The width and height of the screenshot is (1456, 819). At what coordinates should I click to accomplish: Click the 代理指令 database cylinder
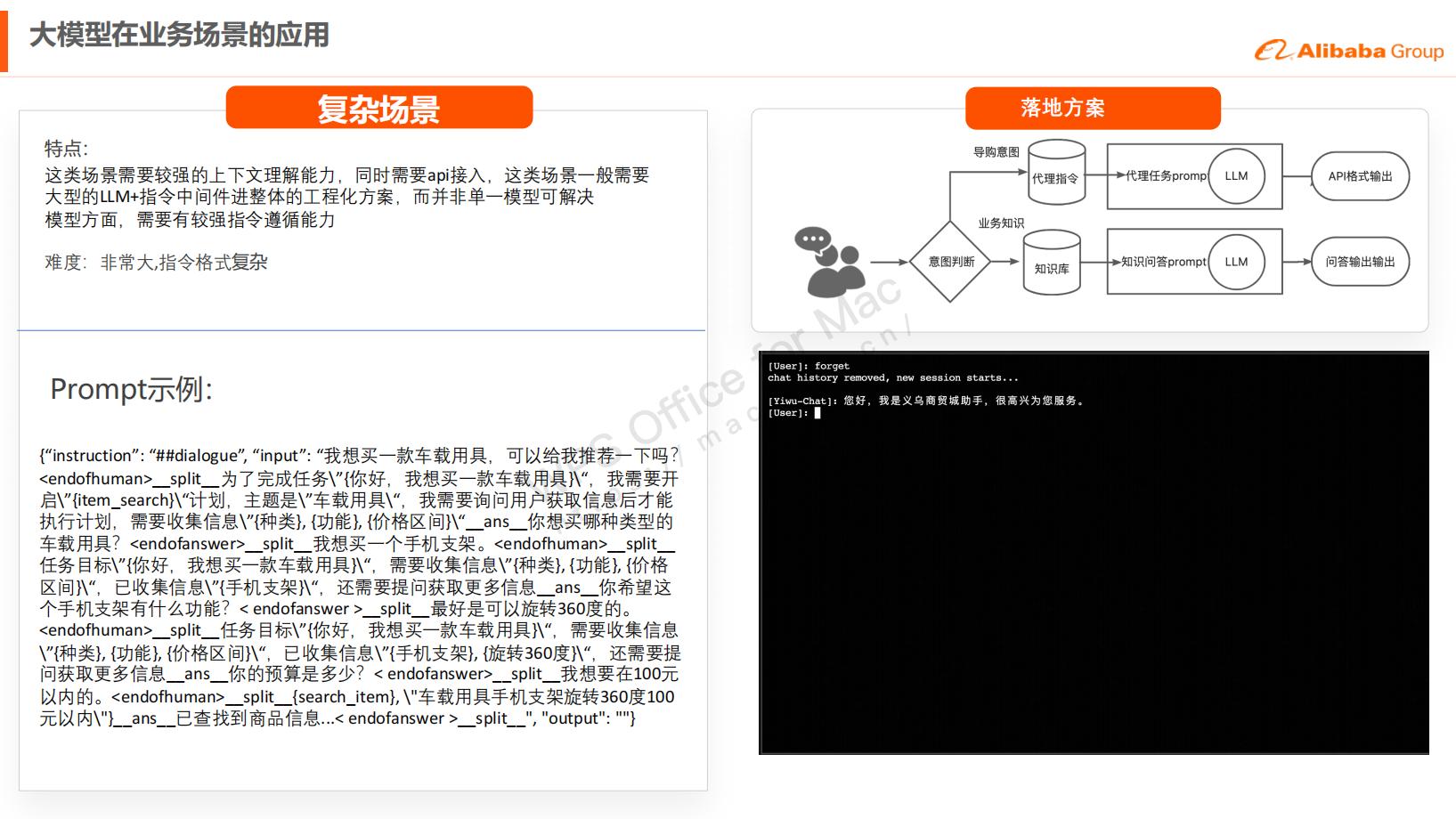pos(1056,174)
